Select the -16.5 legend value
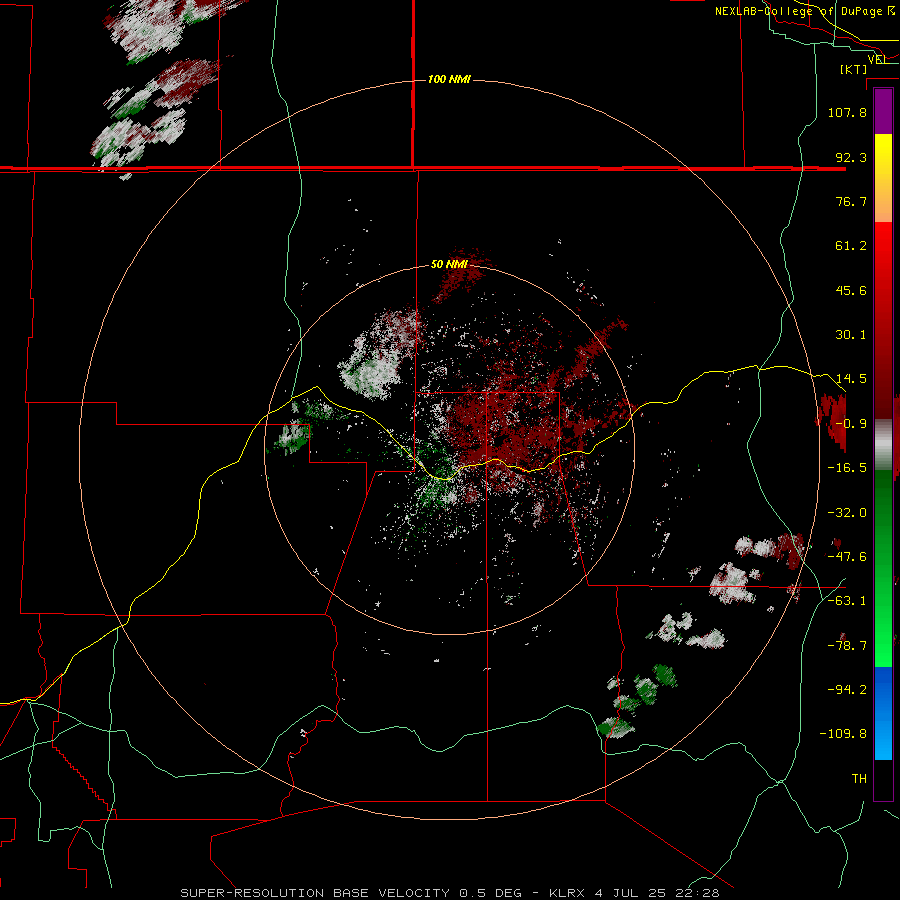Image resolution: width=900 pixels, height=900 pixels. 847,468
